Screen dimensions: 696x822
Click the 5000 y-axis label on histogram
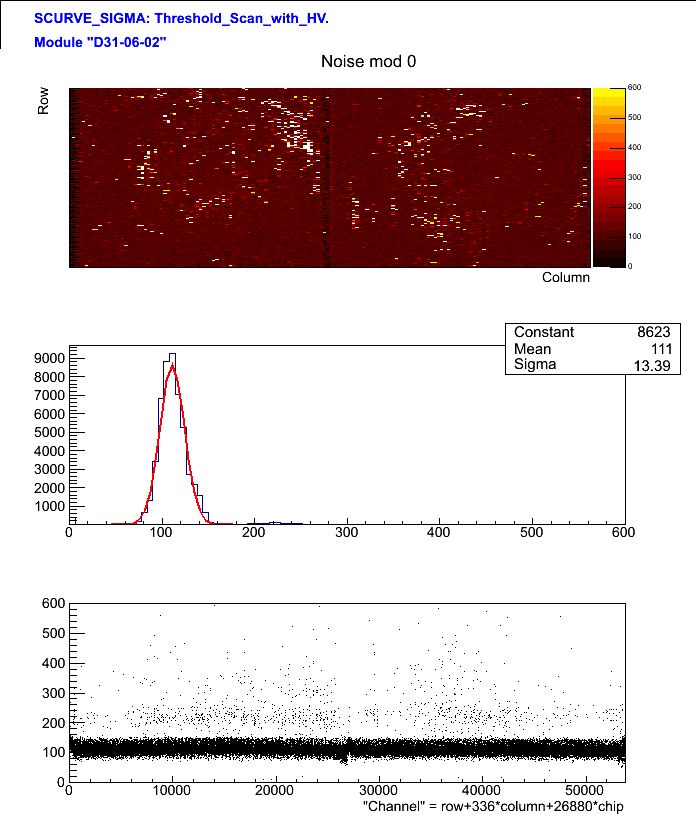tap(49, 432)
